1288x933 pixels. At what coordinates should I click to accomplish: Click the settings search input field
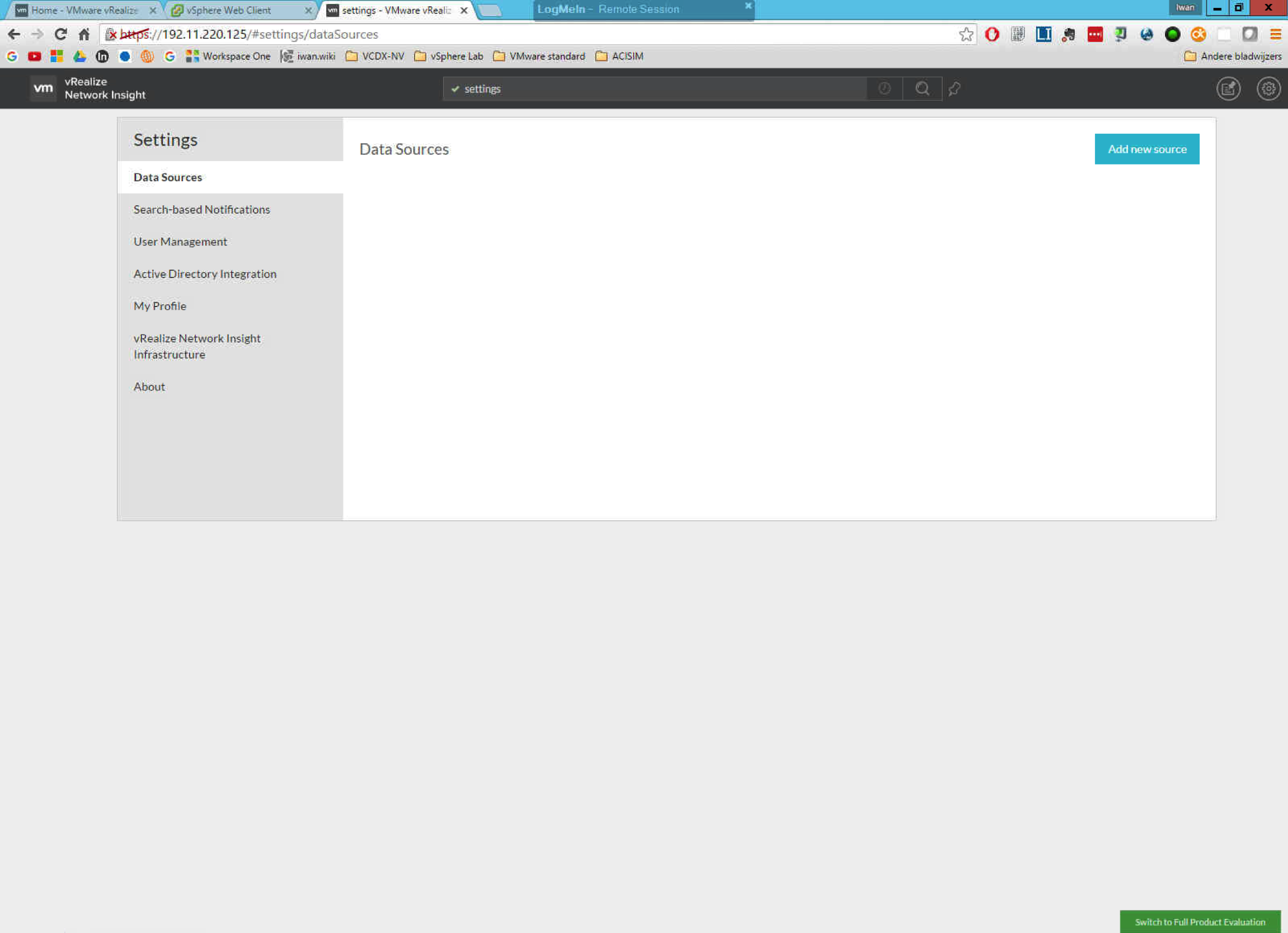tap(653, 88)
